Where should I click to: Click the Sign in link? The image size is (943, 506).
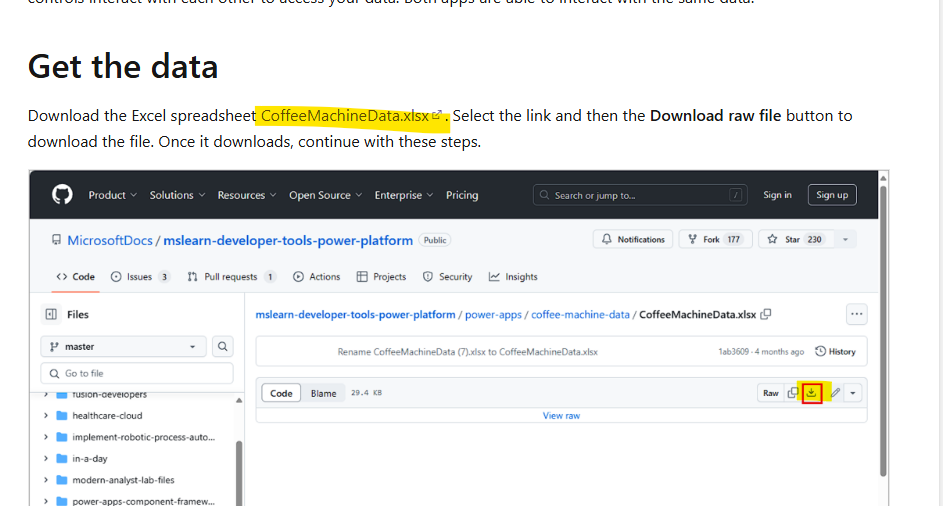[777, 195]
